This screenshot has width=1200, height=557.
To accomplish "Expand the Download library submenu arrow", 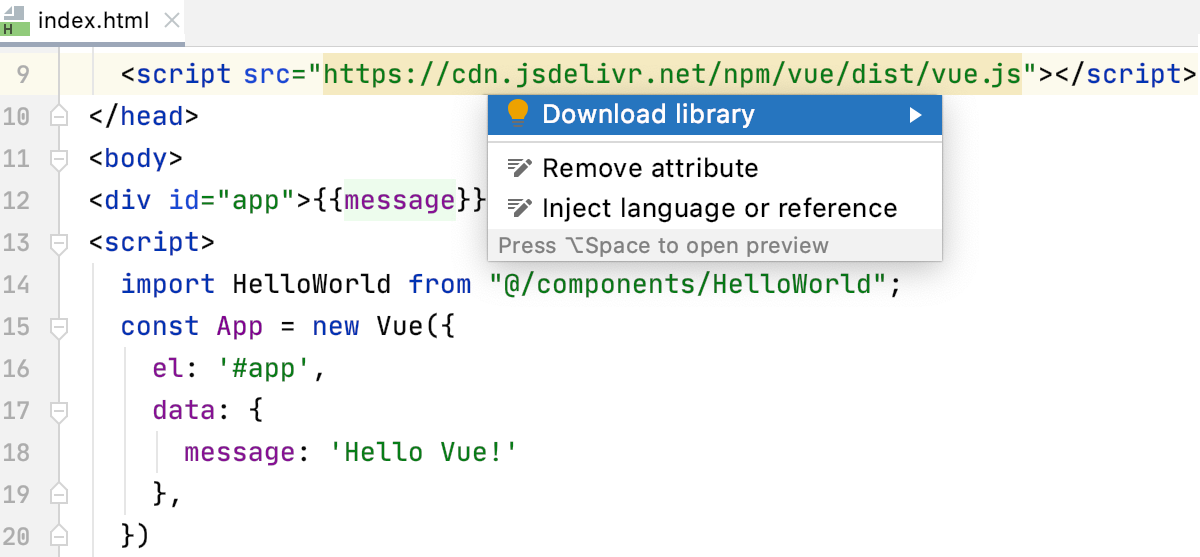I will pos(915,115).
